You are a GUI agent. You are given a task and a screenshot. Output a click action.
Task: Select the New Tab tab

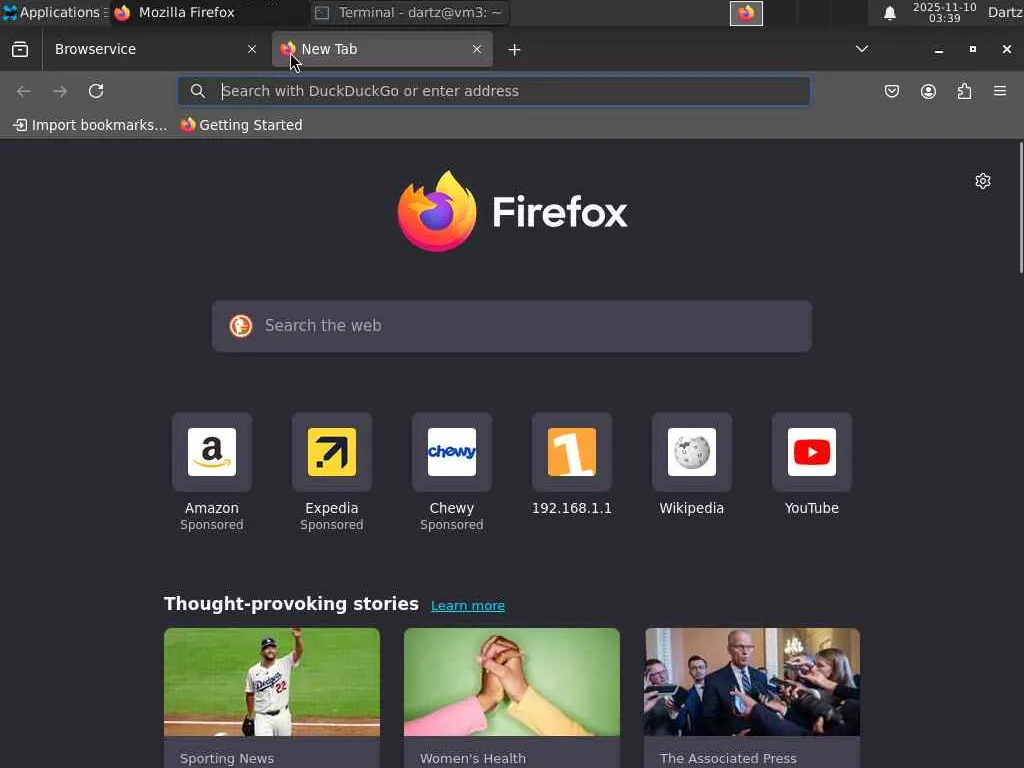tap(382, 49)
